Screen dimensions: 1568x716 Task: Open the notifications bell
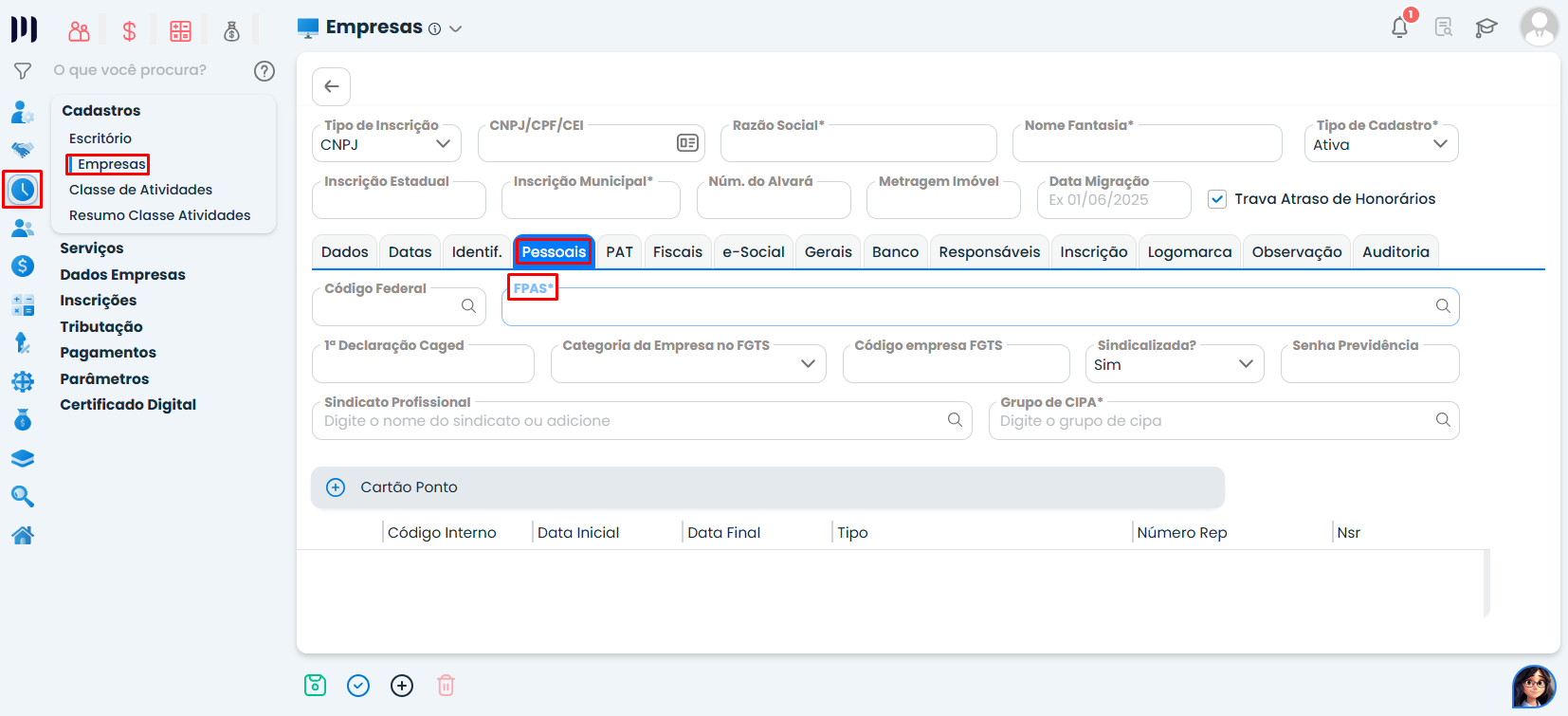click(x=1399, y=28)
